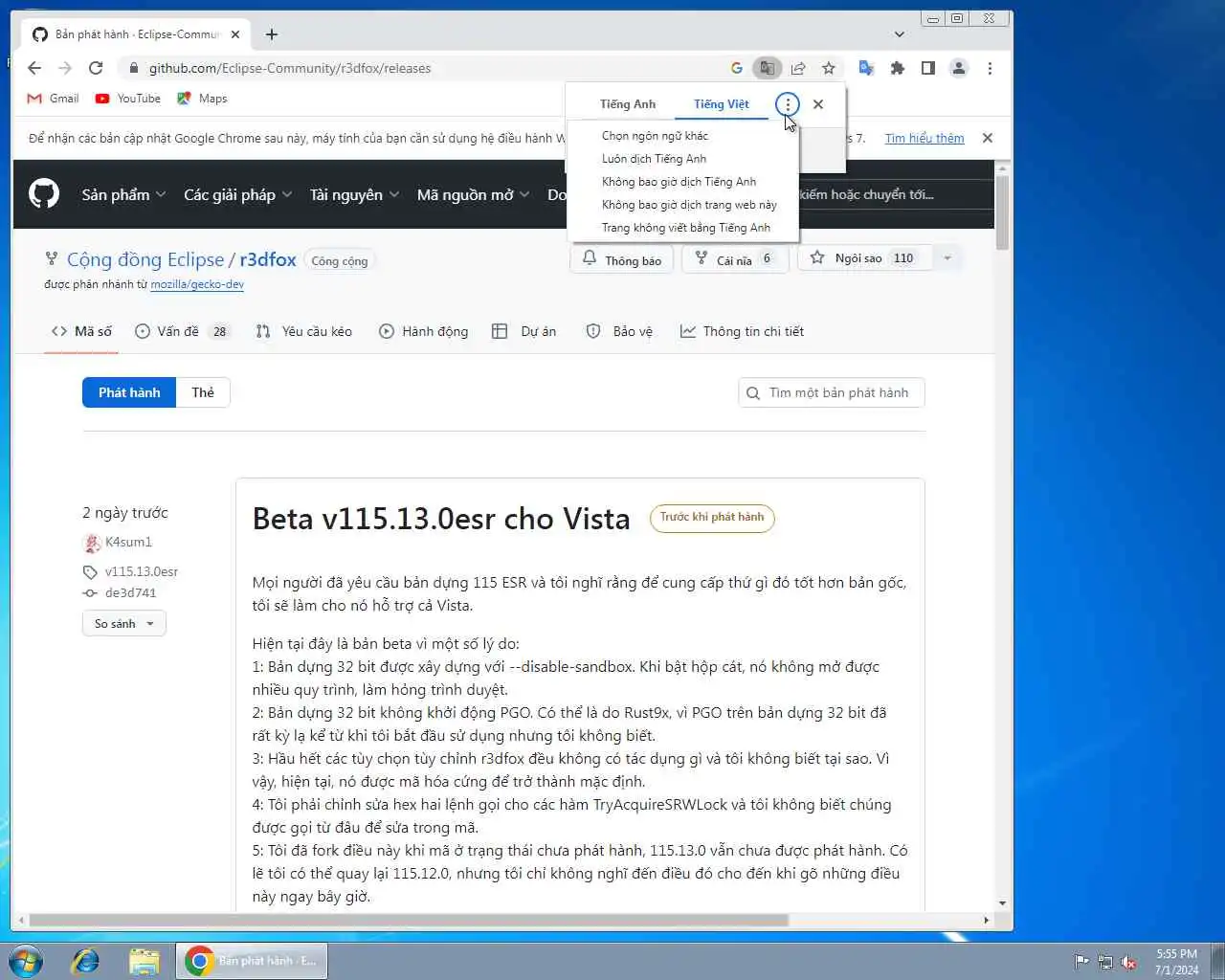
Task: Toggle the side panel icon
Action: click(x=927, y=68)
